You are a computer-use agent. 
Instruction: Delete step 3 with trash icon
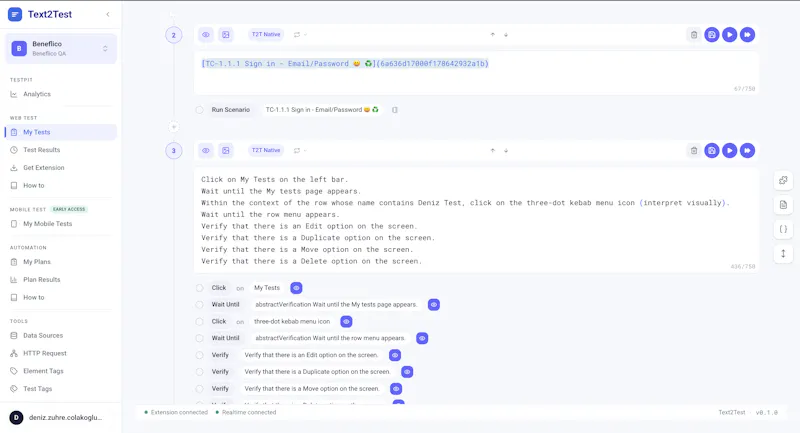[x=694, y=150]
